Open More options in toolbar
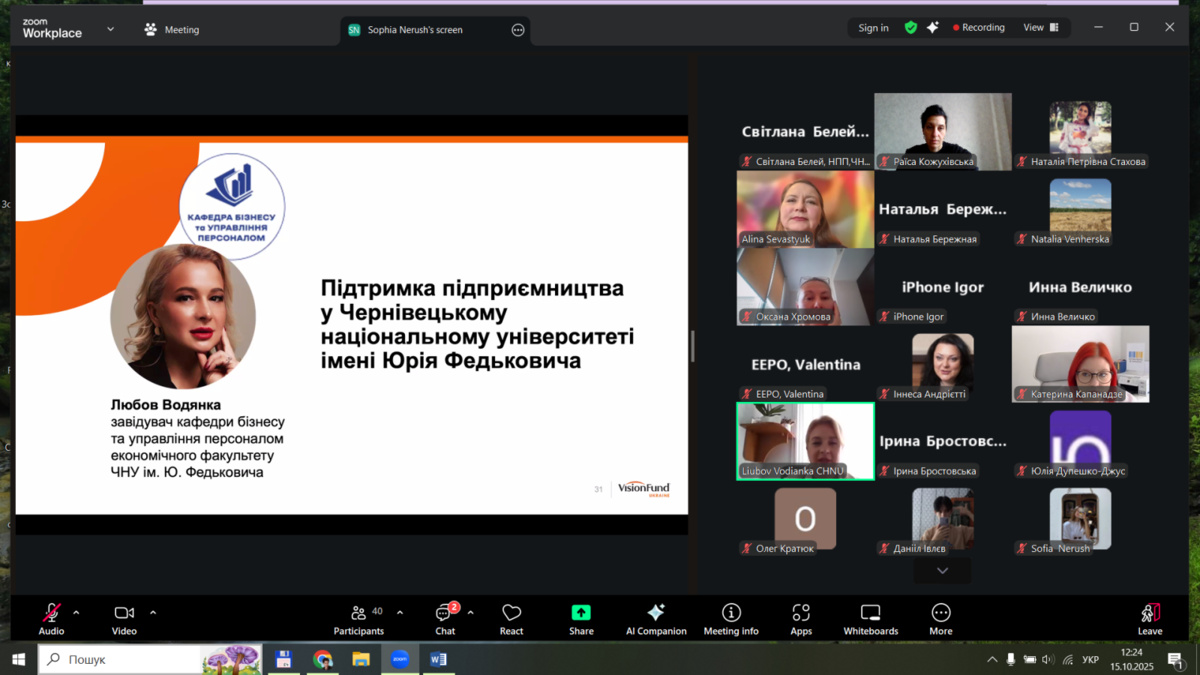 click(x=940, y=618)
